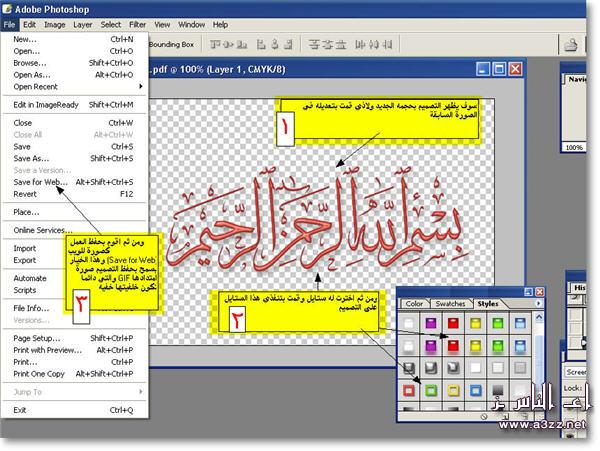Open the Edit menu

click(x=29, y=24)
